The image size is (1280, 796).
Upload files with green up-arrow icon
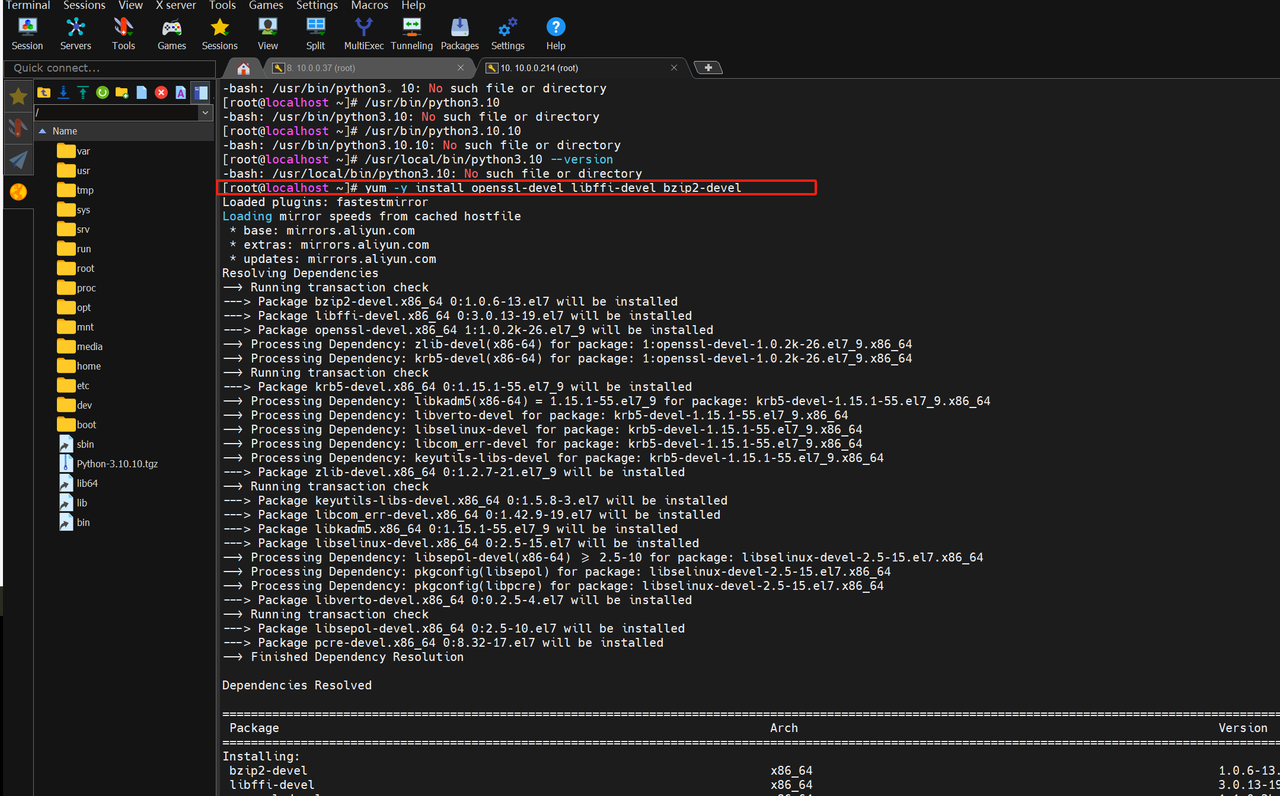pyautogui.click(x=82, y=93)
